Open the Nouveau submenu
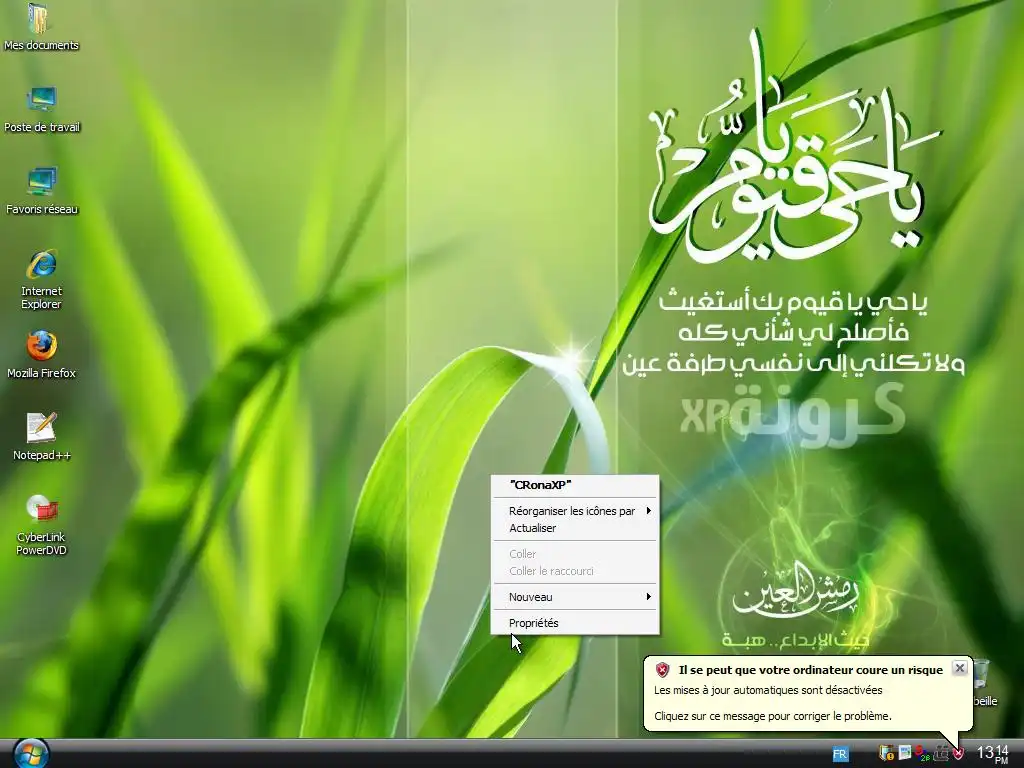This screenshot has width=1024, height=768. click(x=575, y=597)
